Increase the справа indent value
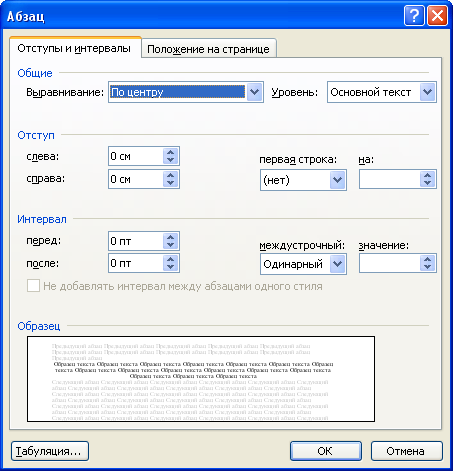This screenshot has width=453, height=471. (171, 175)
